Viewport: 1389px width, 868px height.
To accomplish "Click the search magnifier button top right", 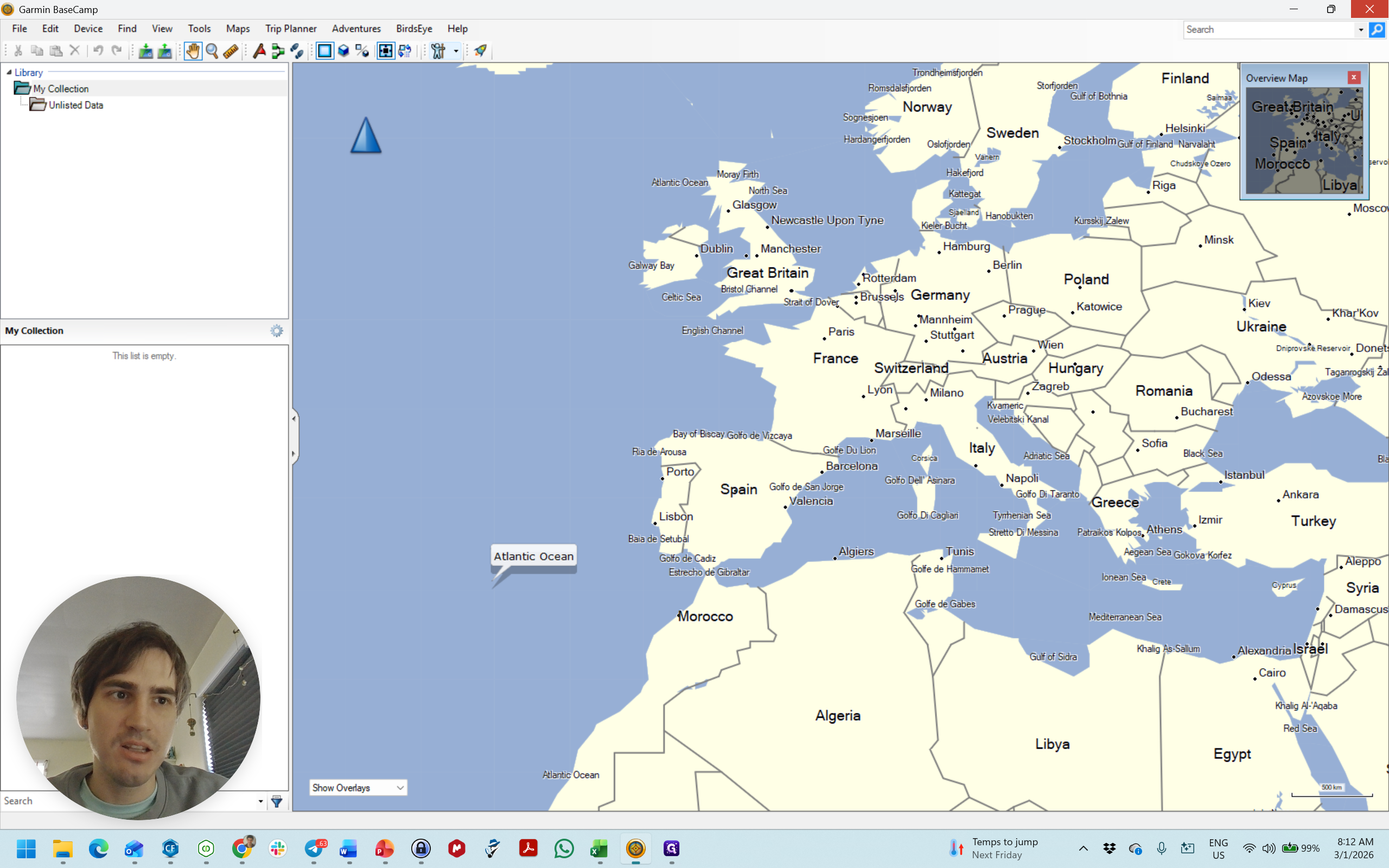I will [1377, 29].
